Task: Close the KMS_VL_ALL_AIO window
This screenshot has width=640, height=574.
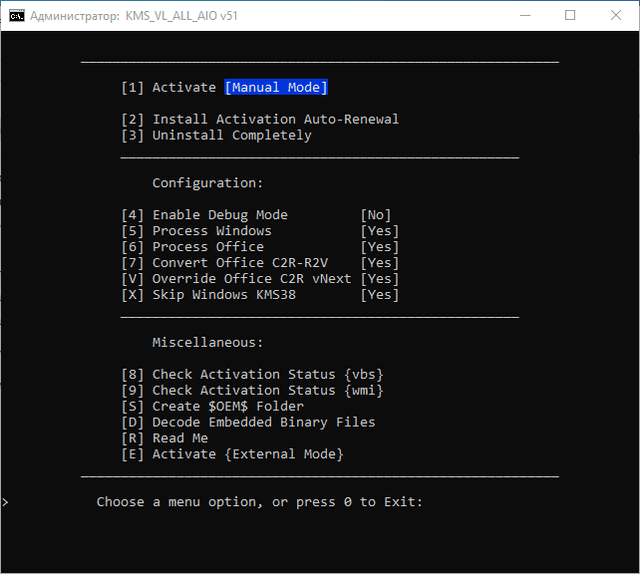Action: click(615, 15)
